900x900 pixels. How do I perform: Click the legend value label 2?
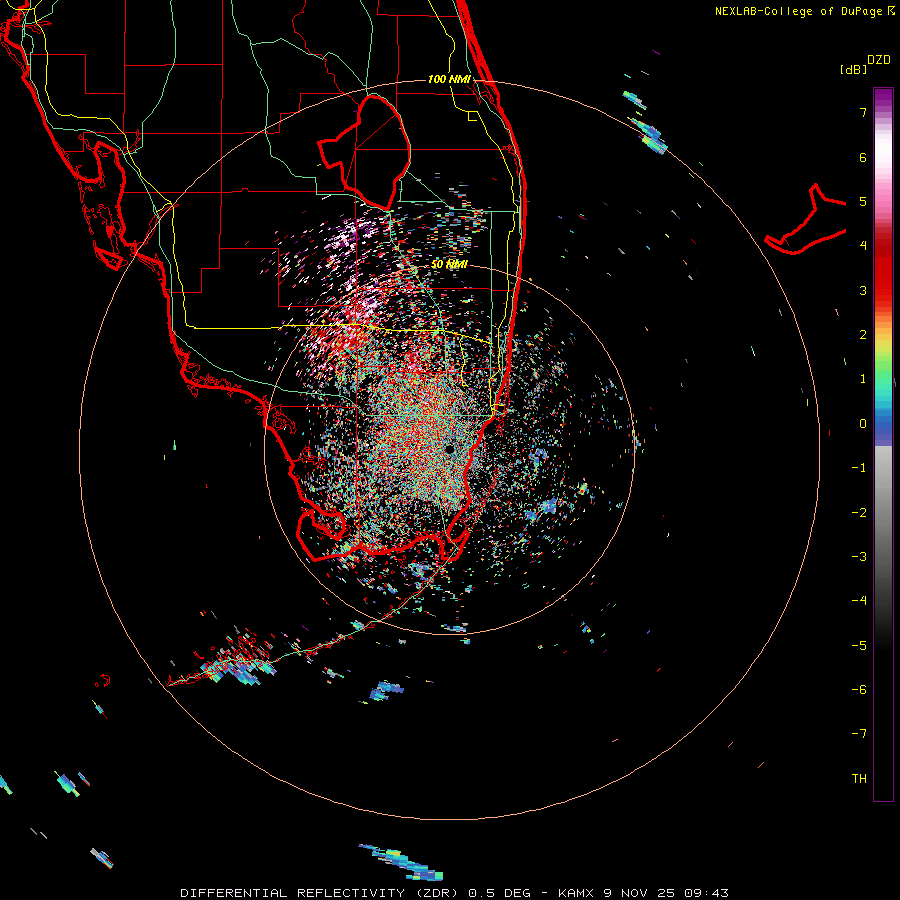(x=863, y=335)
